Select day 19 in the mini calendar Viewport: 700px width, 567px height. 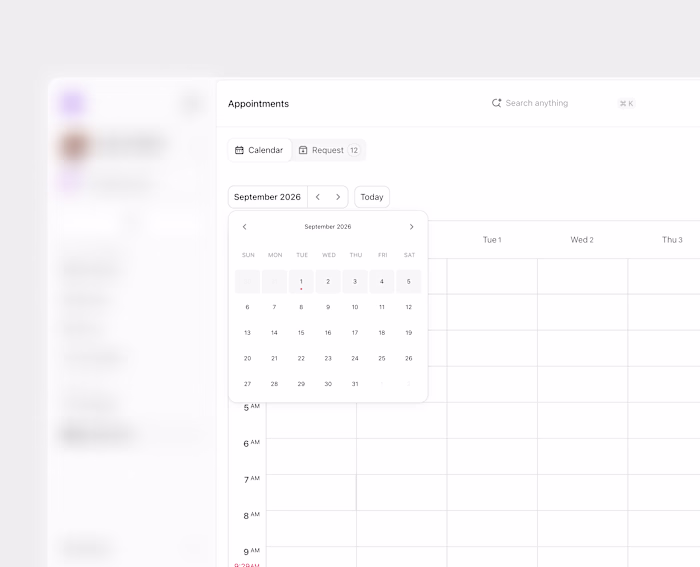click(408, 333)
